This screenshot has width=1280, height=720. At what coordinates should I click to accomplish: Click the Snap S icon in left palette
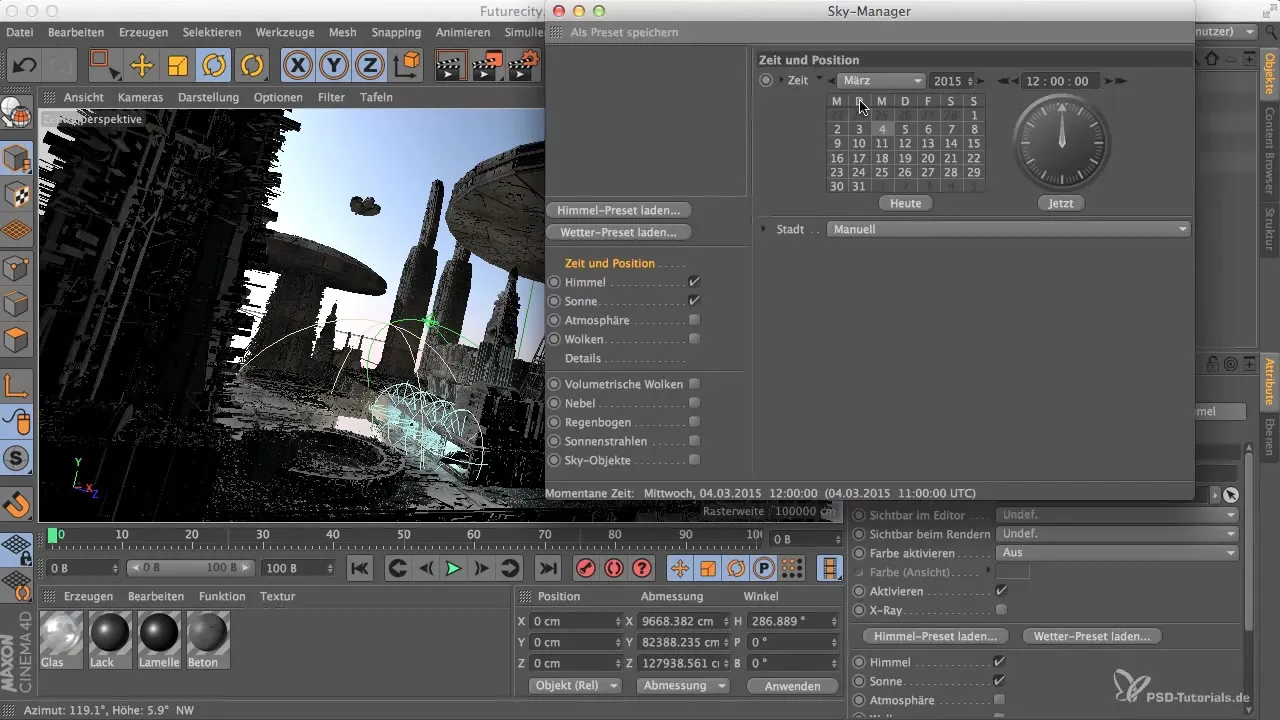pyautogui.click(x=17, y=458)
